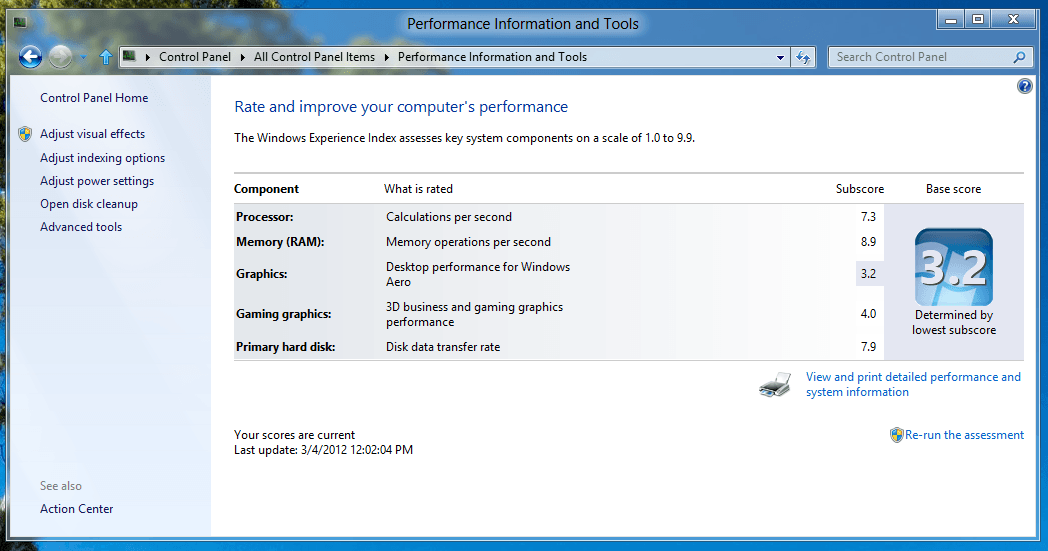Image resolution: width=1048 pixels, height=551 pixels.
Task: Open recent locations dropdown arrow
Action: [x=83, y=58]
